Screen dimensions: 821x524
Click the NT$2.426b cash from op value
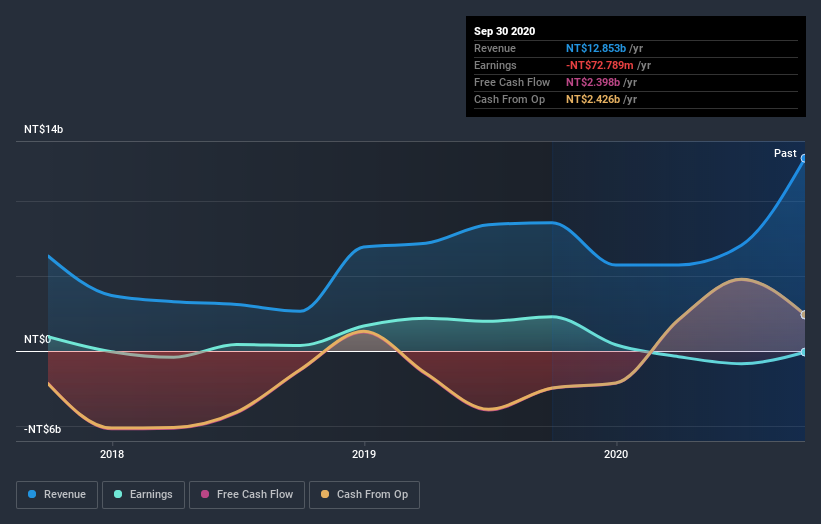pos(593,99)
